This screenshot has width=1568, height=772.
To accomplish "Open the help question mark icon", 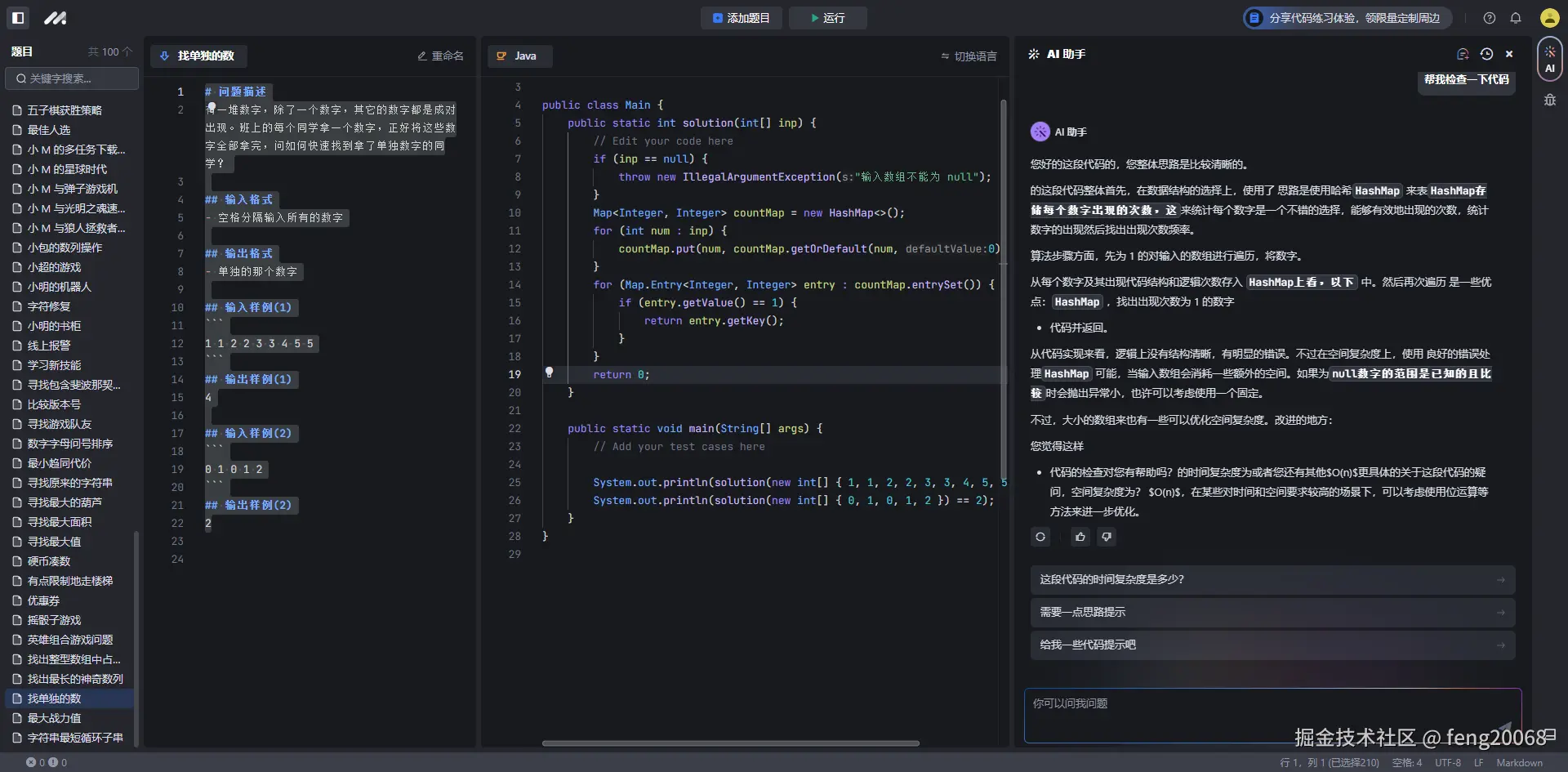I will pyautogui.click(x=1490, y=18).
